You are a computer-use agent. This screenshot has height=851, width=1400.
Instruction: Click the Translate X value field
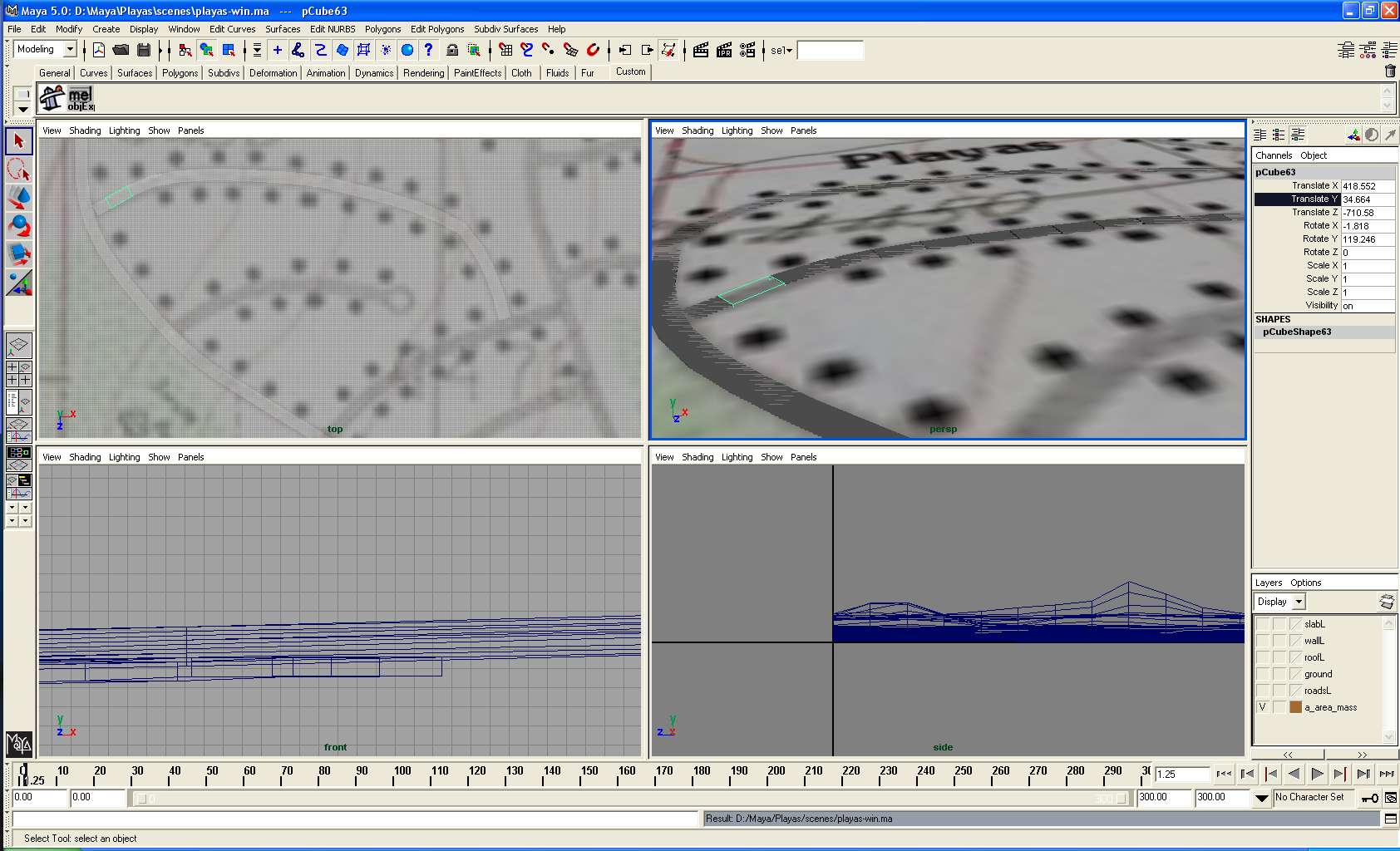coord(1367,186)
